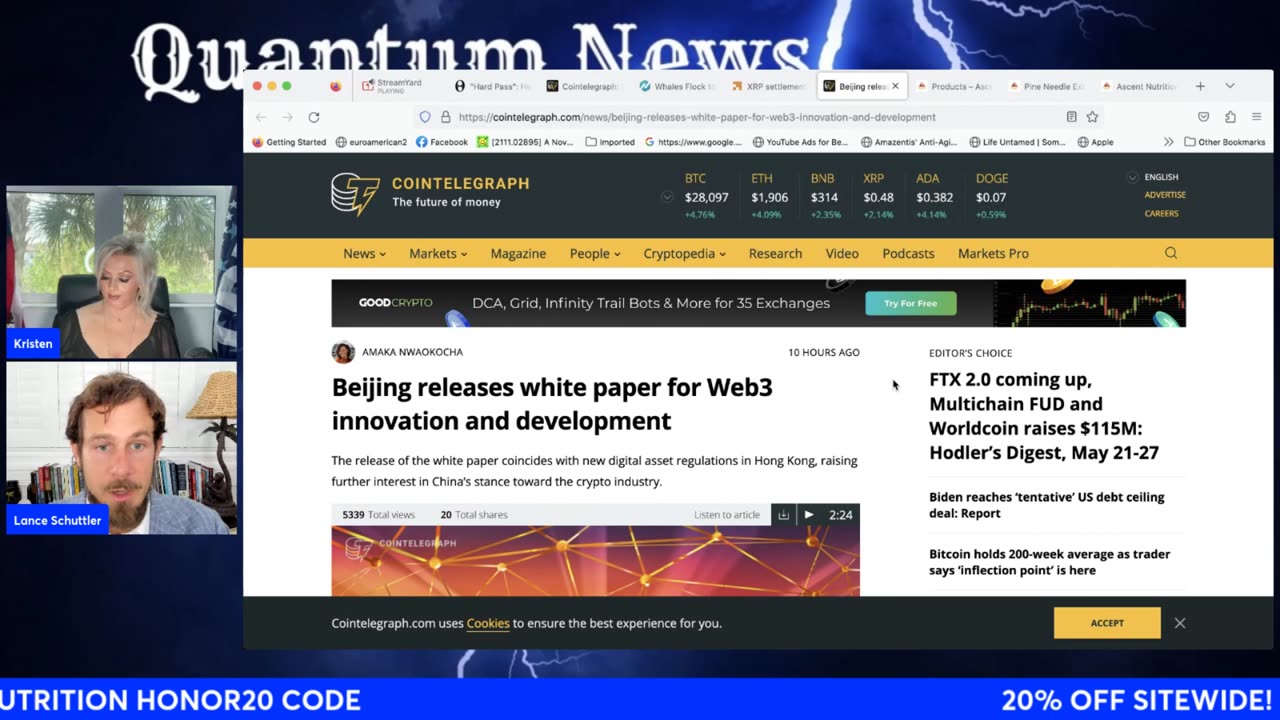The height and width of the screenshot is (720, 1280).
Task: Open the Firefox hamburger menu
Action: click(1257, 117)
